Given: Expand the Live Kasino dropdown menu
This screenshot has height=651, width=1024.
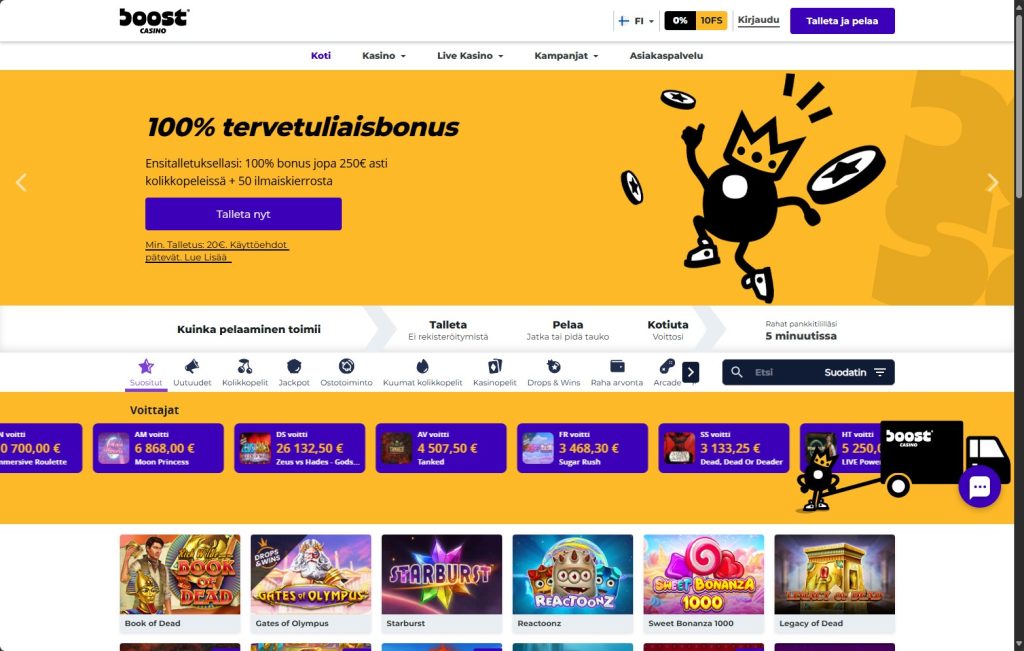Looking at the screenshot, I should (x=470, y=56).
